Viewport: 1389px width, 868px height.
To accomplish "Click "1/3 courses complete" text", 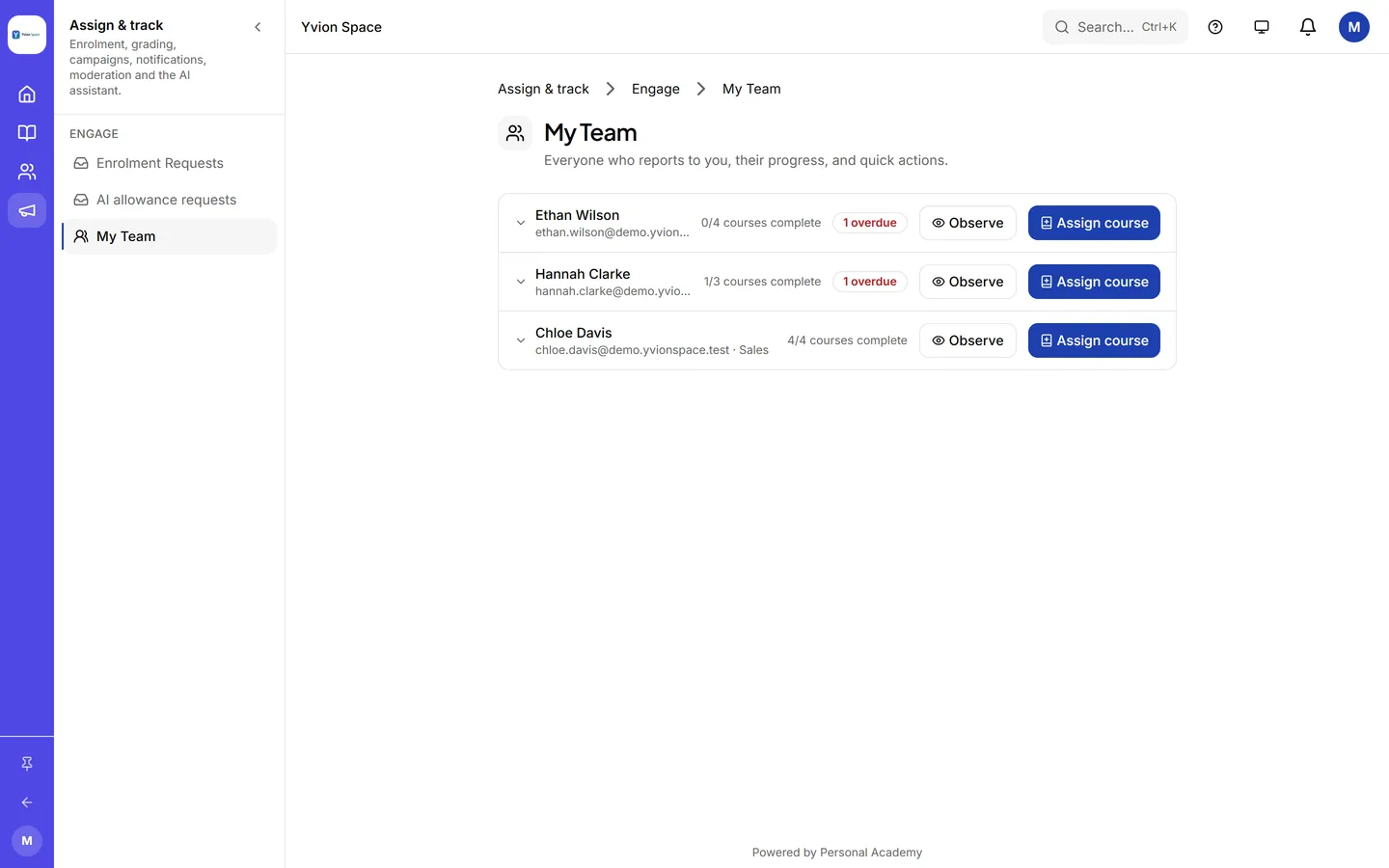I will tap(762, 282).
